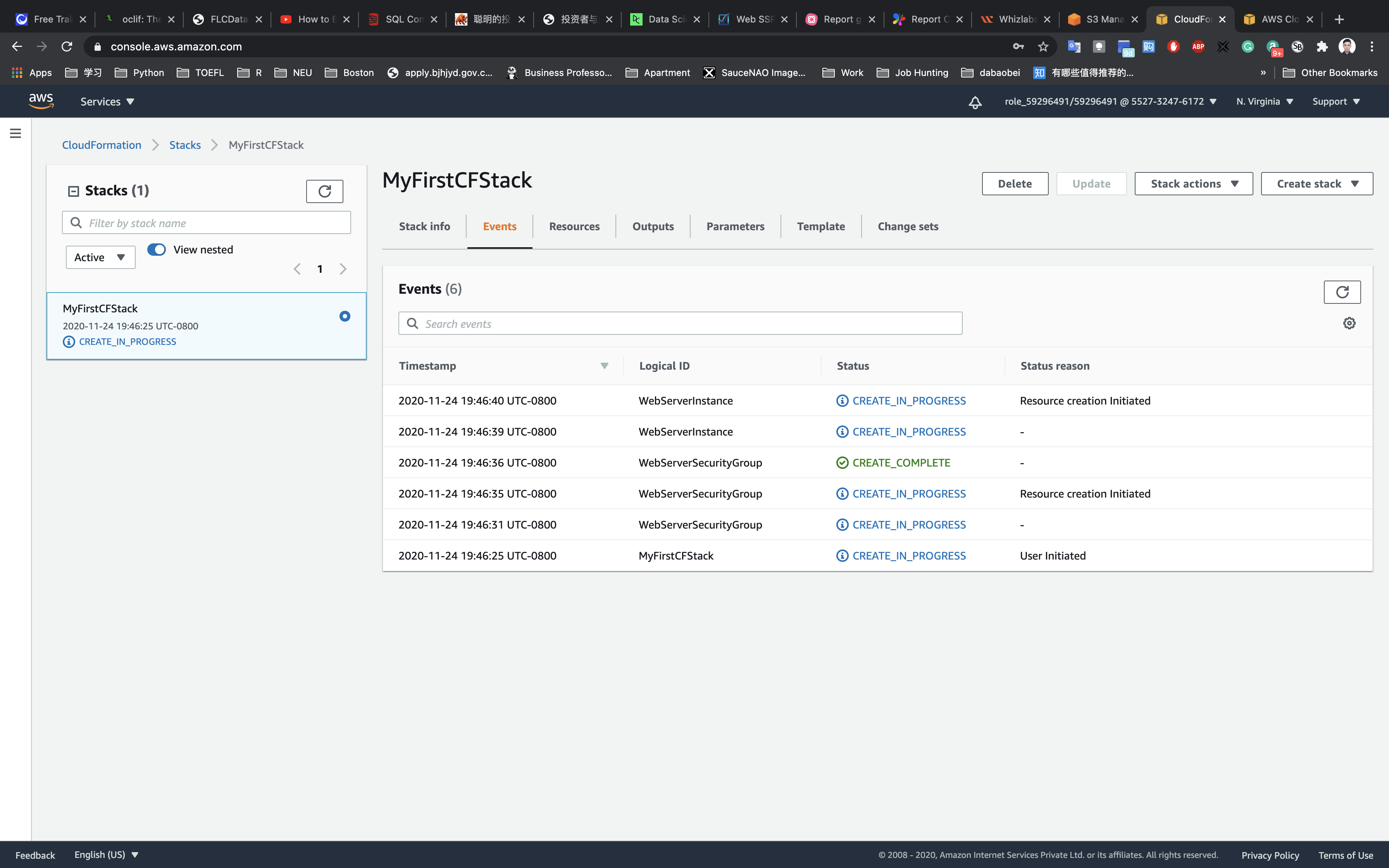
Task: Expand the Stack actions dropdown
Action: tap(1193, 184)
